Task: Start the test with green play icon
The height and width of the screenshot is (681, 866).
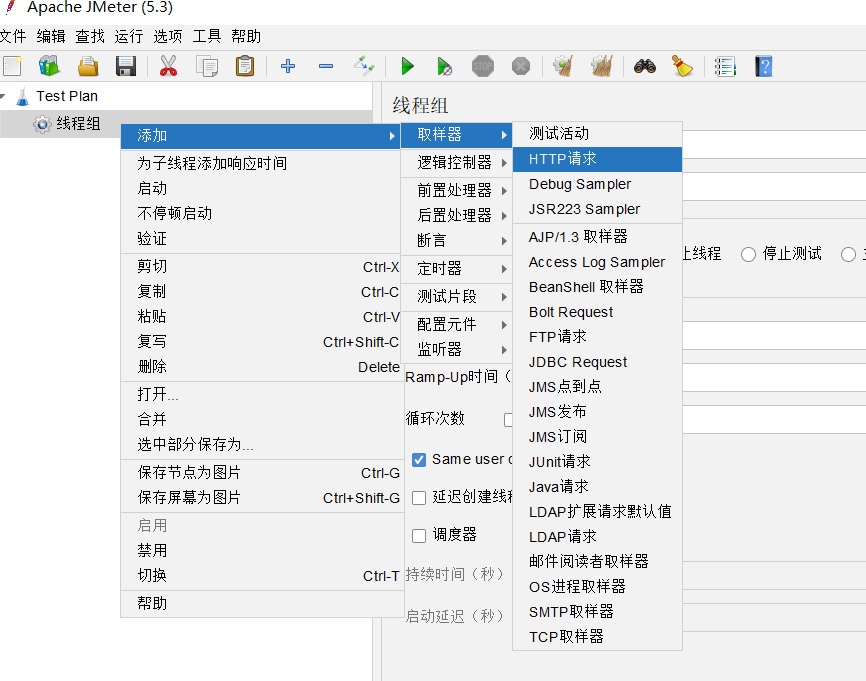Action: (408, 66)
